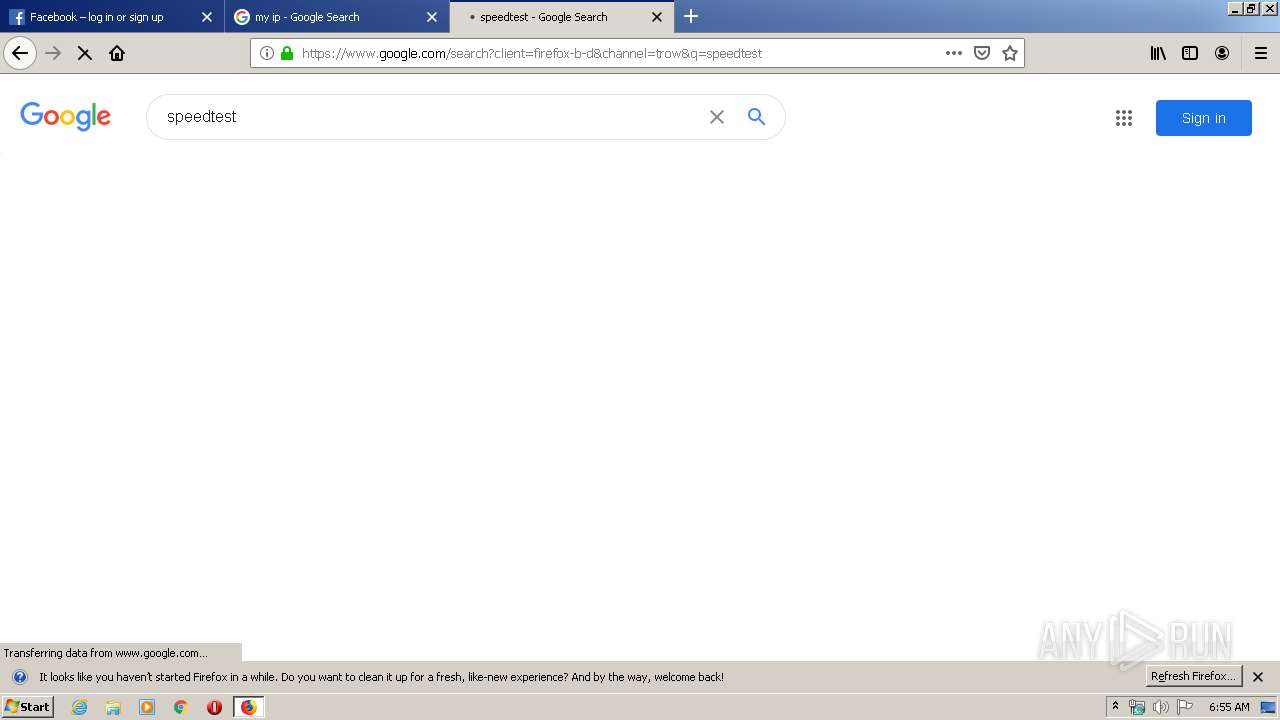Launch Internet Explorer from taskbar

(80, 707)
